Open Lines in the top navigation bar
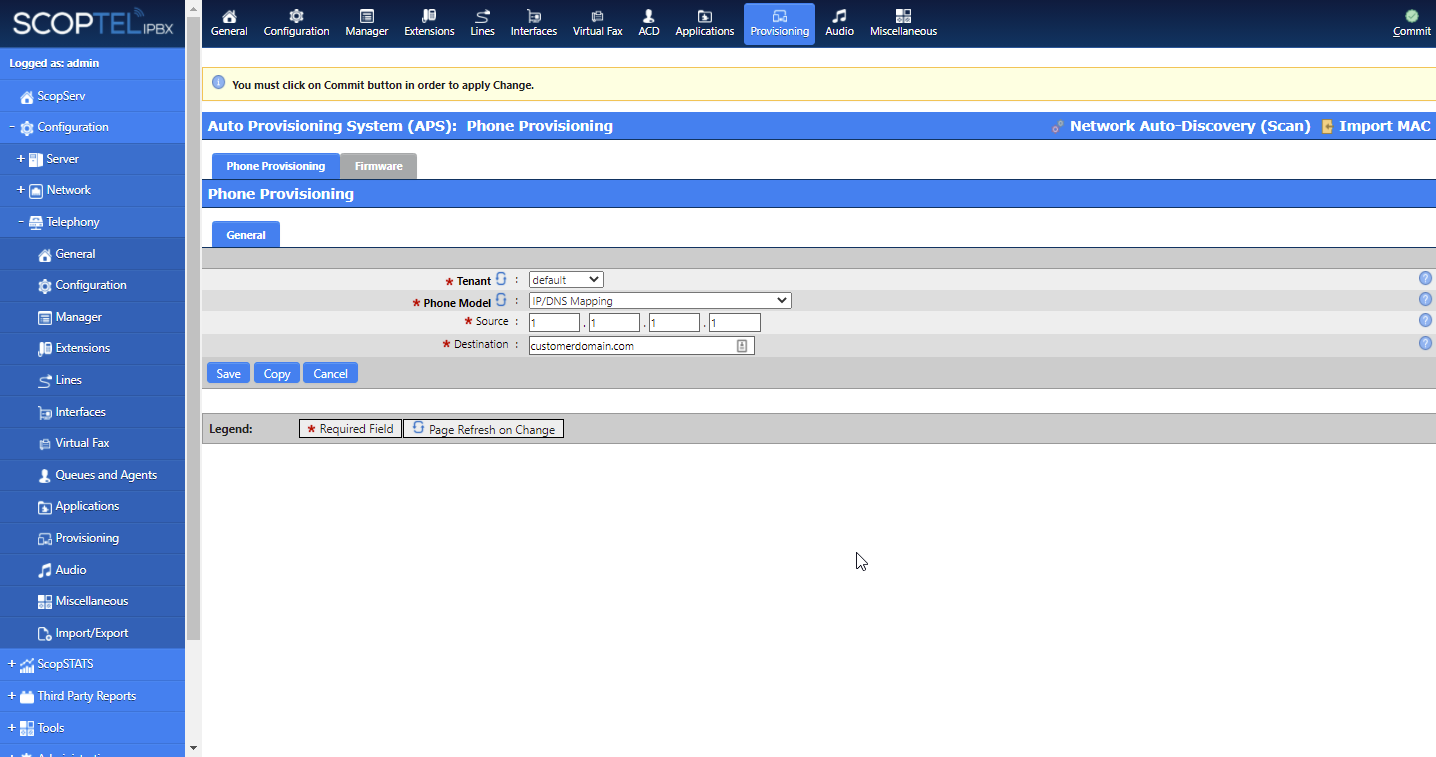The width and height of the screenshot is (1436, 757). 482,24
